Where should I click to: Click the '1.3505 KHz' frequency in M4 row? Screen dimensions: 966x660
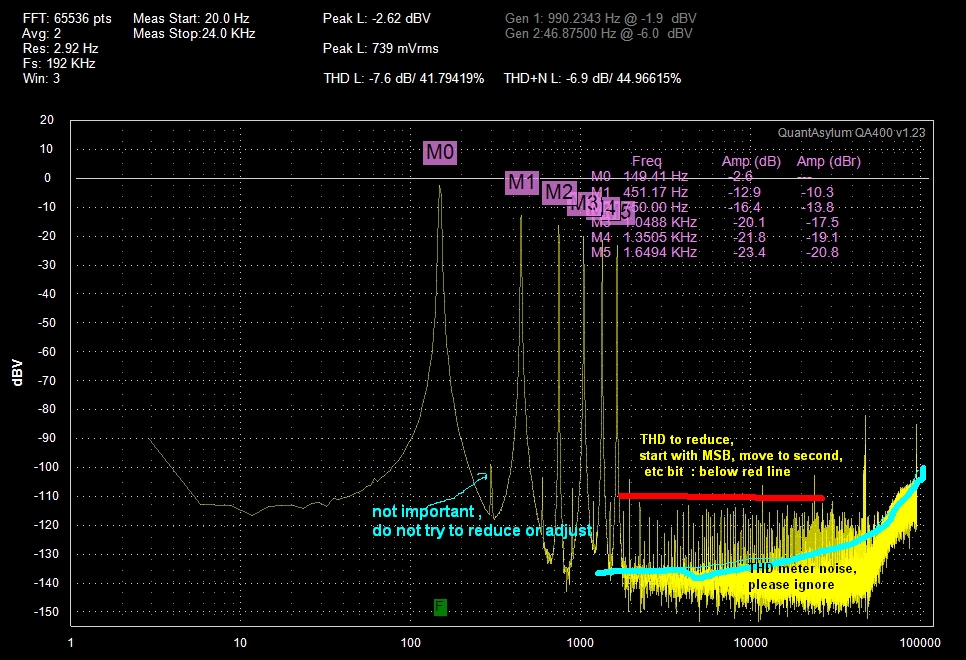[x=660, y=237]
